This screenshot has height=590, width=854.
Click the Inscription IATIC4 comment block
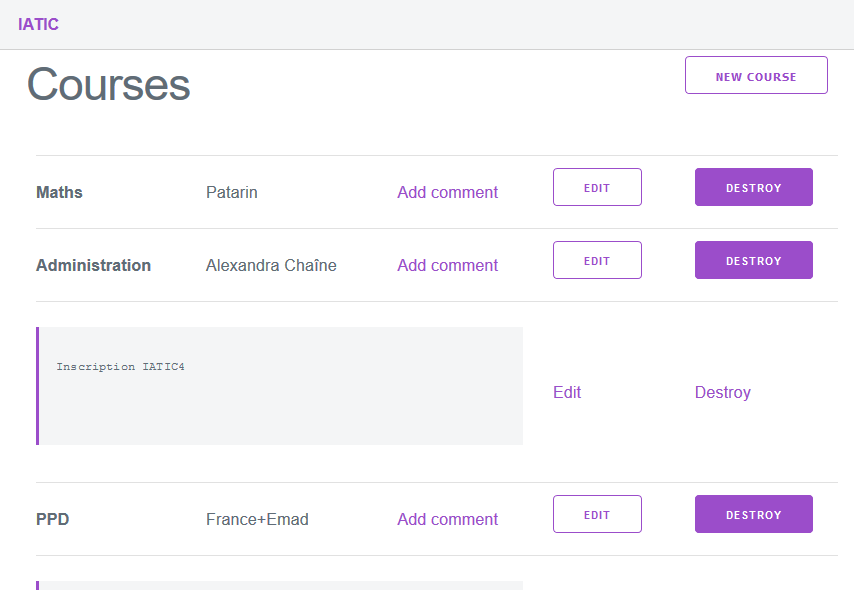point(280,386)
